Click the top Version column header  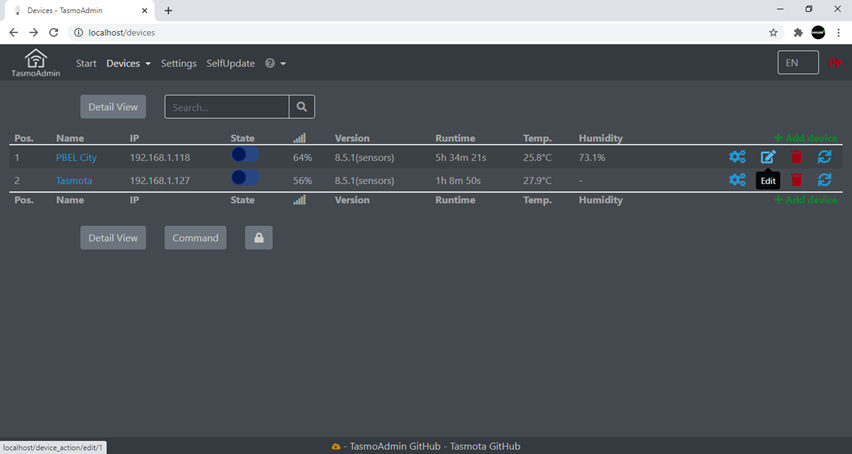click(x=352, y=138)
